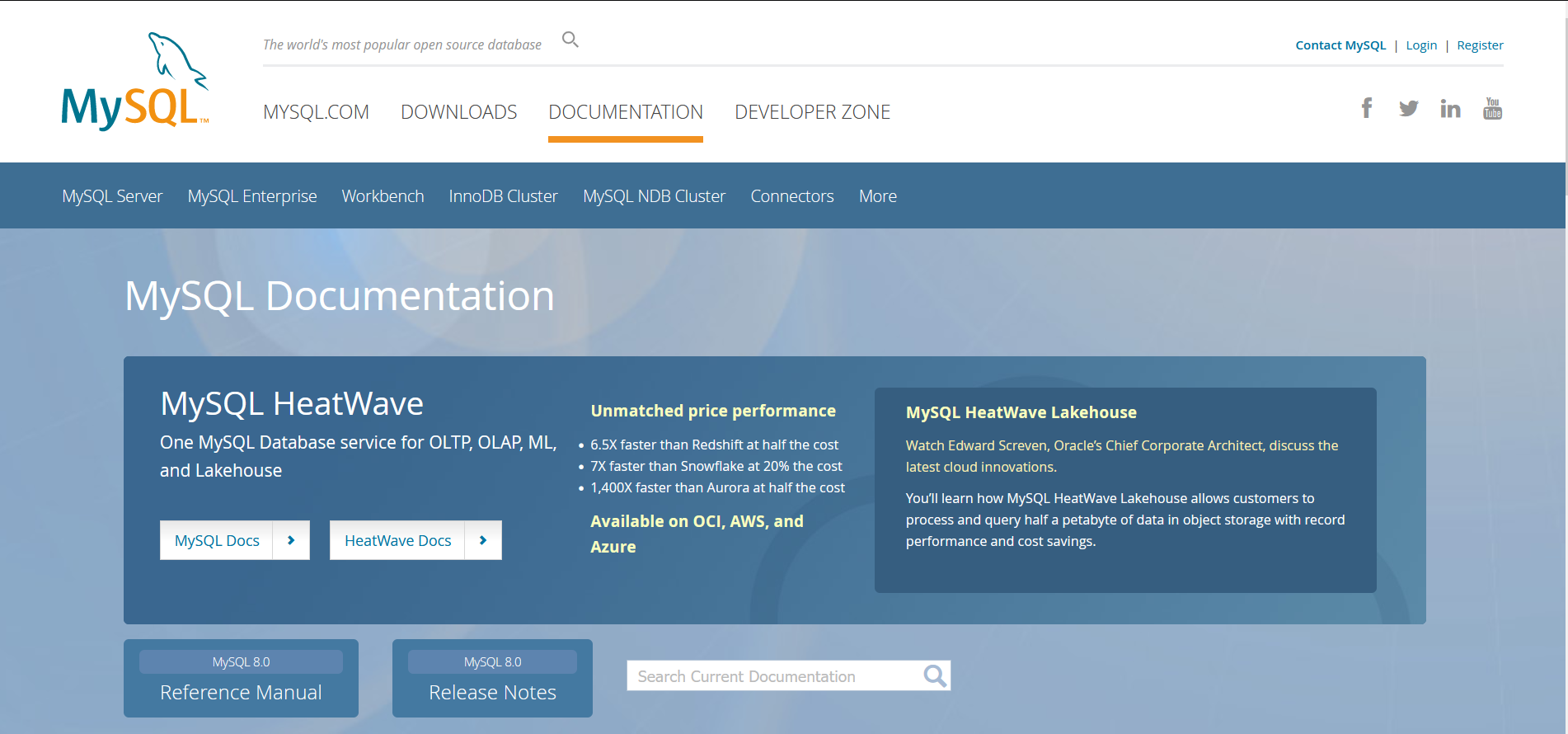Image resolution: width=1568 pixels, height=734 pixels.
Task: Click the arrow beside MySQL Docs
Action: click(x=291, y=540)
